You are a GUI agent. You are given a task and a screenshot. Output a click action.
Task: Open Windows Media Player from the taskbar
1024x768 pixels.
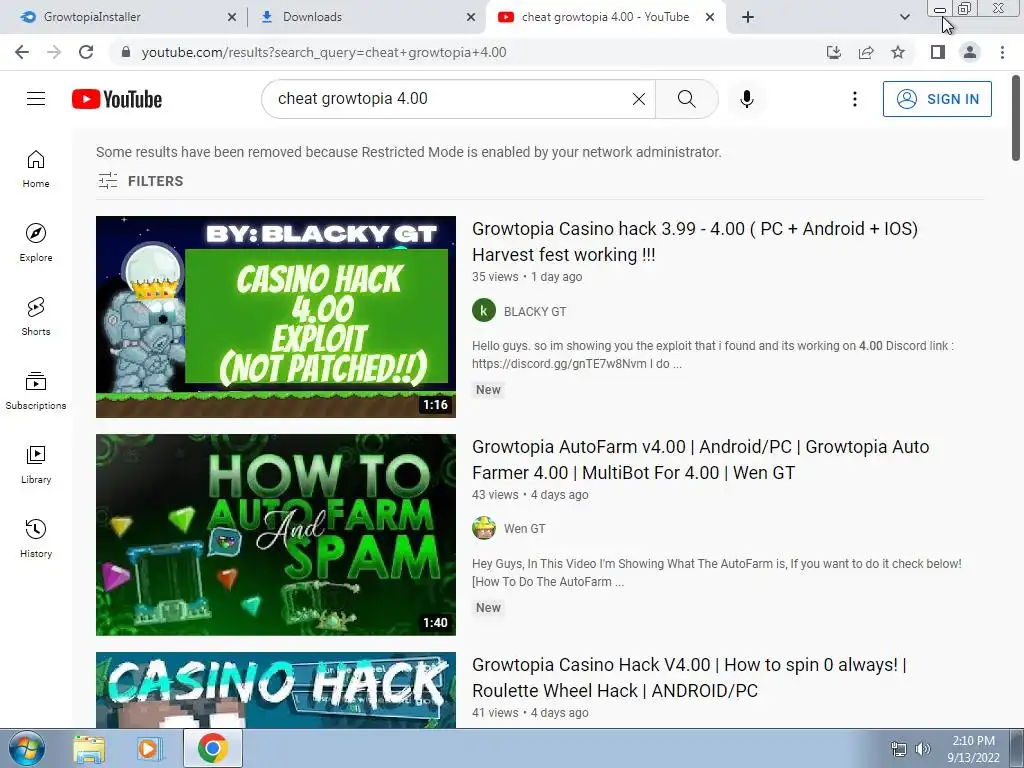tap(150, 748)
